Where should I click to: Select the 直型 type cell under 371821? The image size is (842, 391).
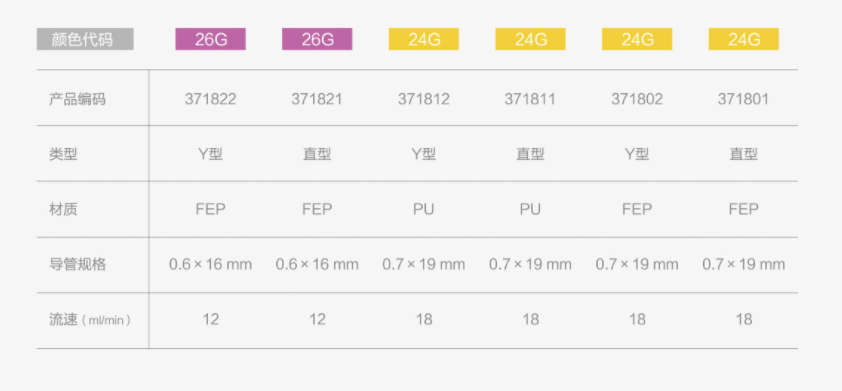[317, 155]
